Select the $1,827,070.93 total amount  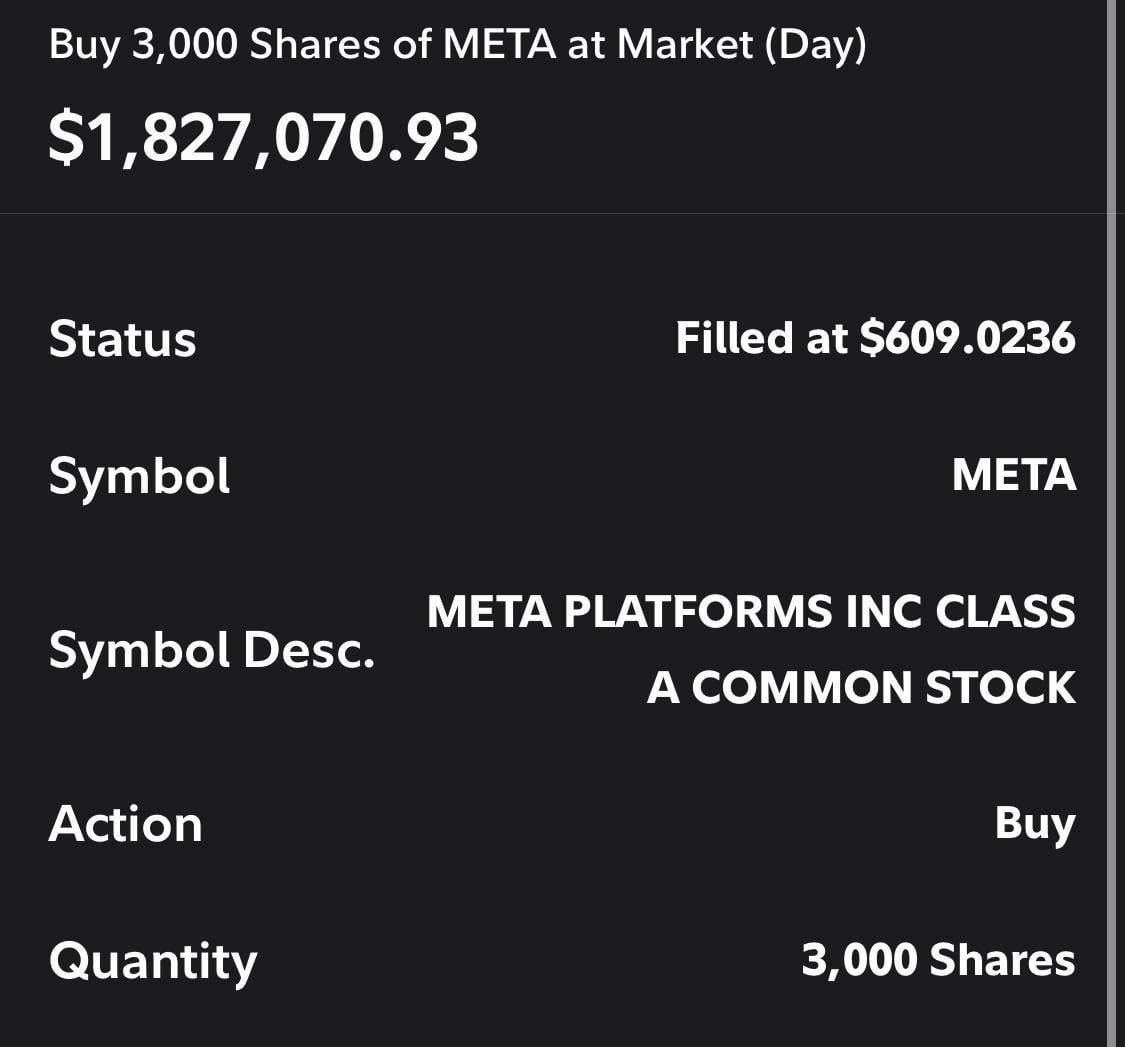point(264,138)
